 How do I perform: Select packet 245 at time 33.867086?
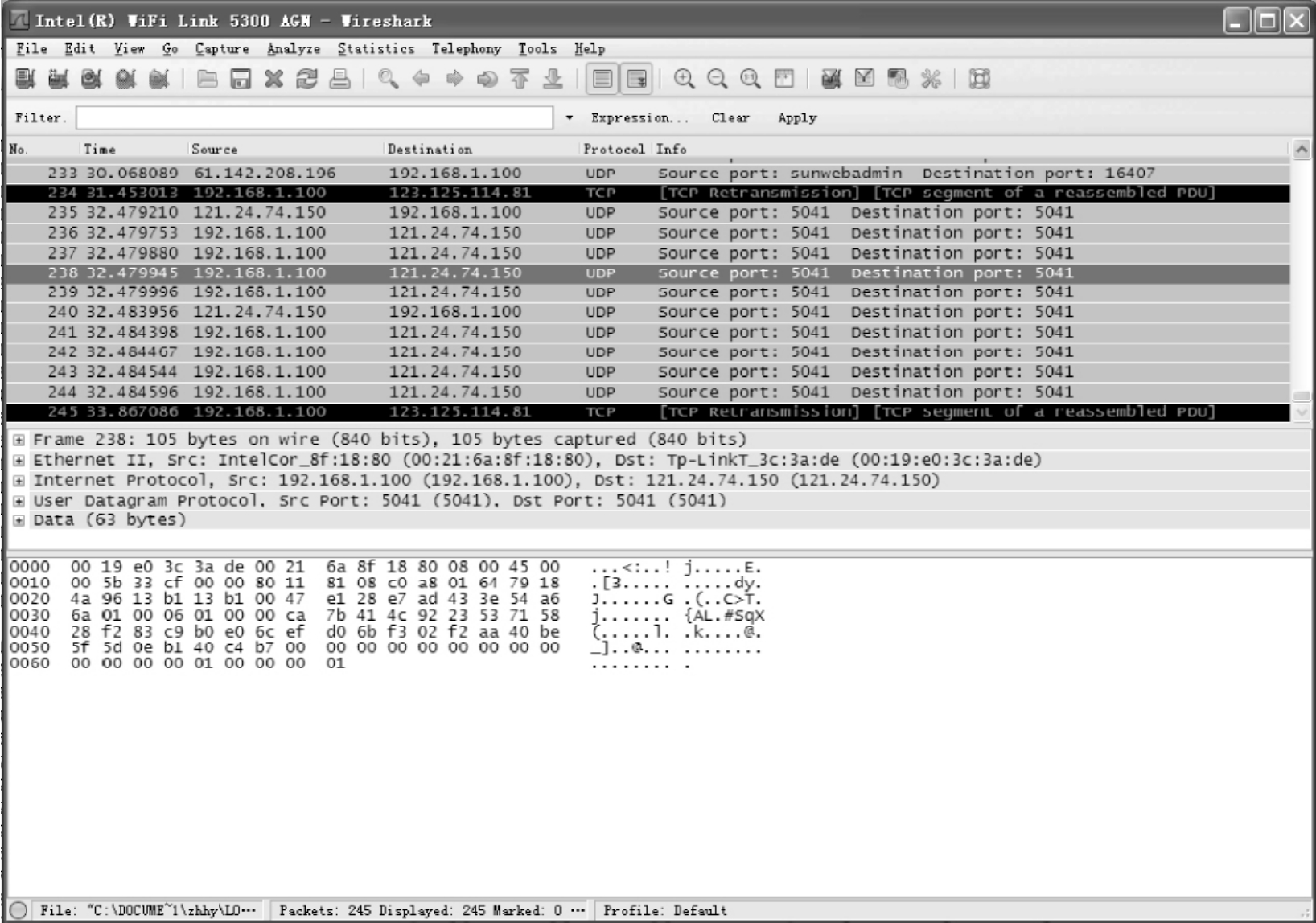point(648,412)
